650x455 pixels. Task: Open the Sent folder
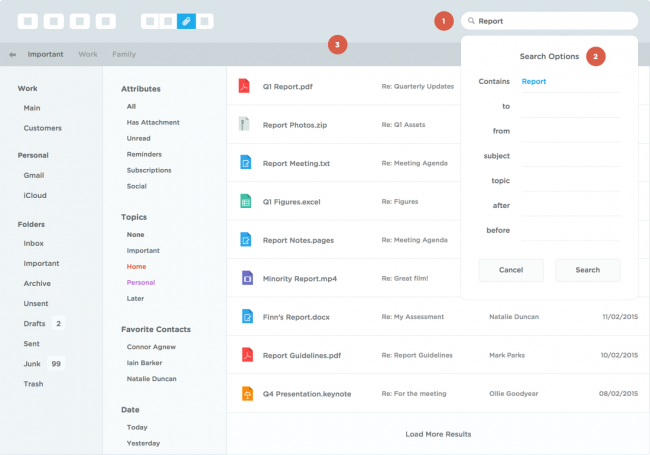point(32,344)
